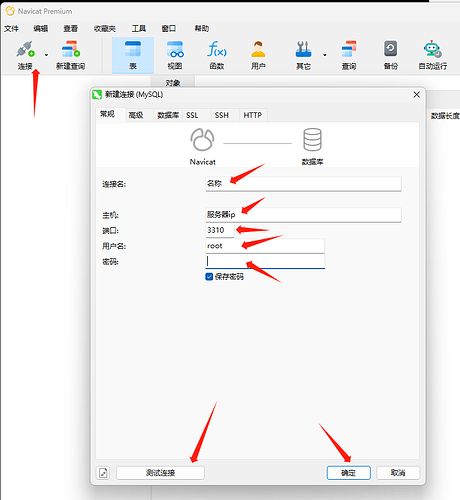Open 新建查询 (New Query) toolbar icon

pyautogui.click(x=71, y=50)
